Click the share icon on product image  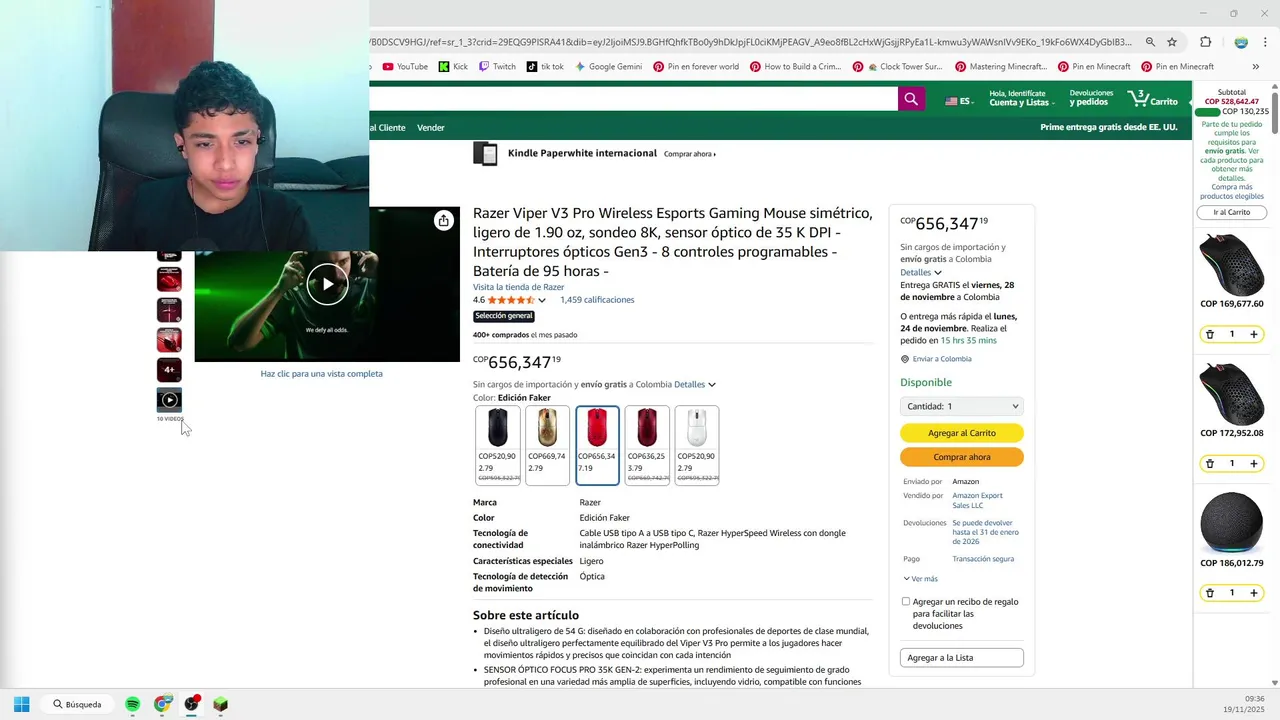[x=443, y=221]
